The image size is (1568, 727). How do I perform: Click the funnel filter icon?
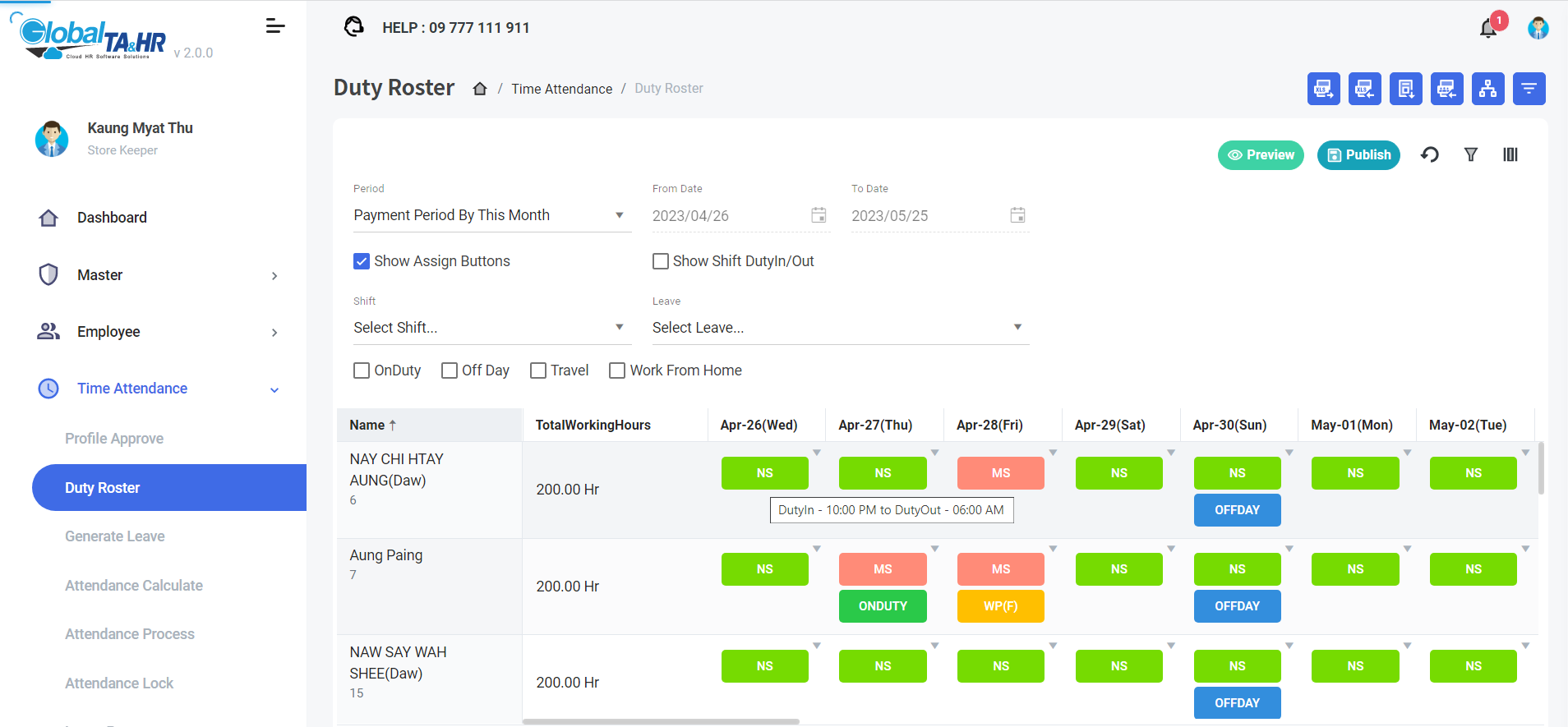(x=1471, y=154)
